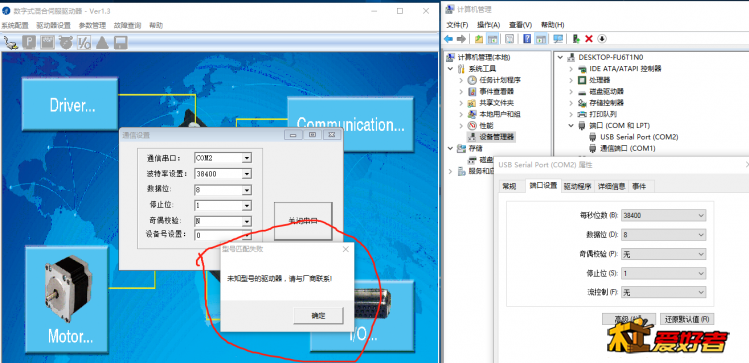Image resolution: width=749 pixels, height=363 pixels.
Task: Expand the IDE ATA/ATAPI 控制器 node
Action: (571, 68)
